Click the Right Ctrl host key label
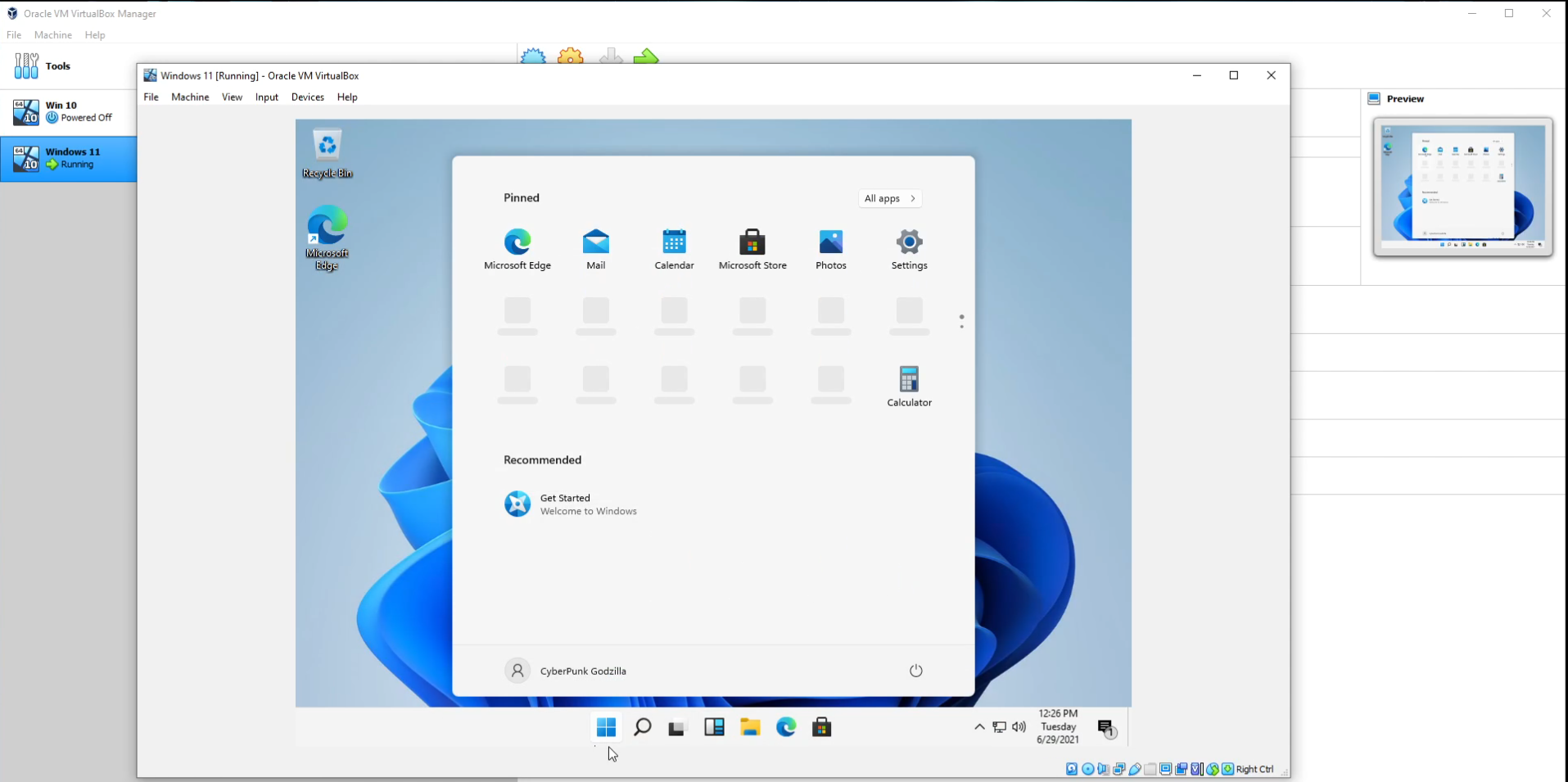 click(1254, 769)
